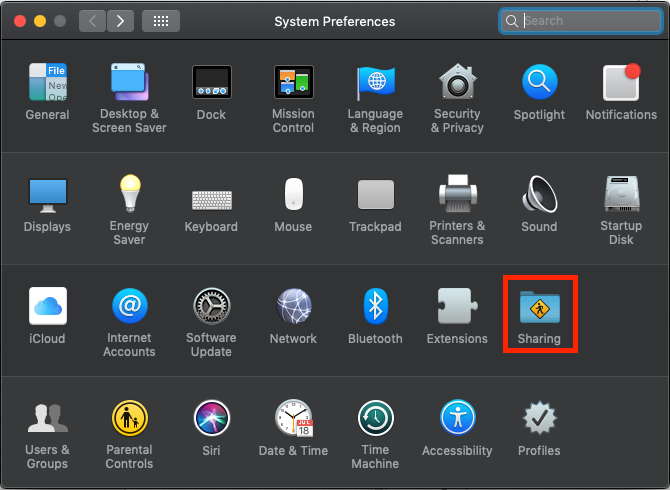Click the forward navigation arrow
Screen dimensions: 670x490
120,21
